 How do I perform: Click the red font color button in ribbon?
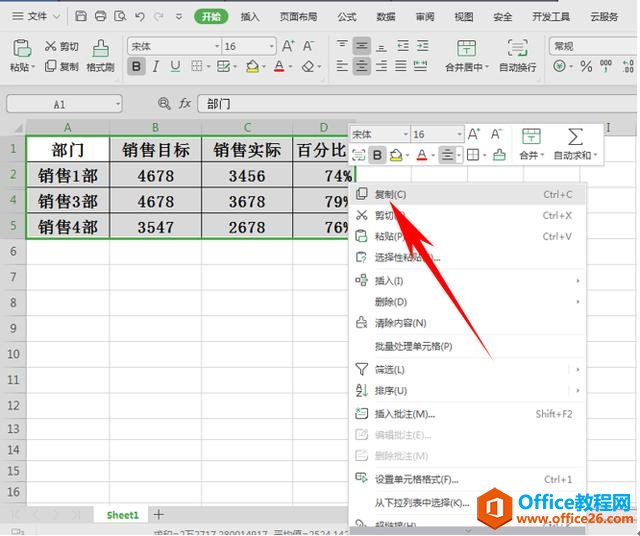click(281, 67)
